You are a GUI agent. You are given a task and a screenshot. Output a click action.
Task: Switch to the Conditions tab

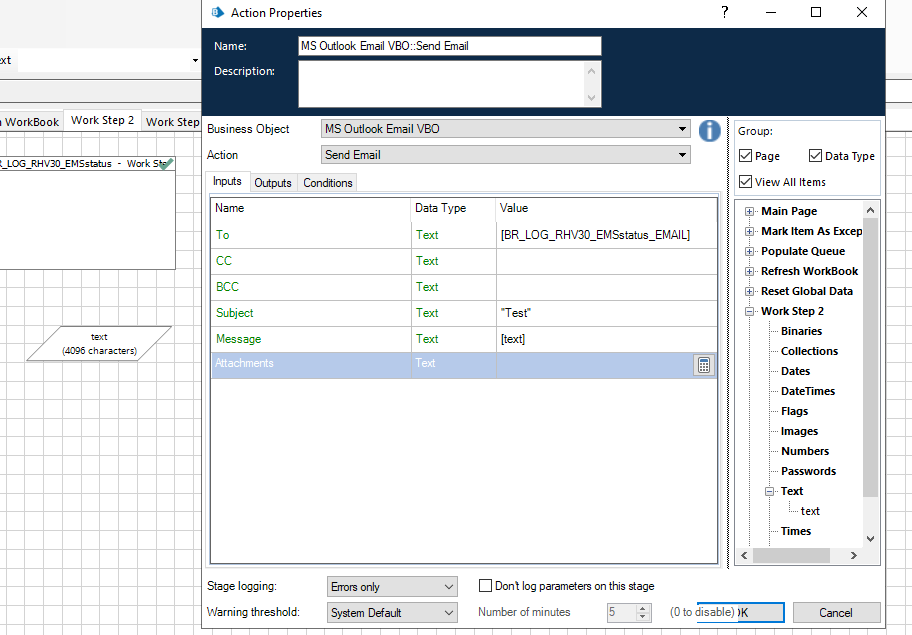click(x=328, y=183)
